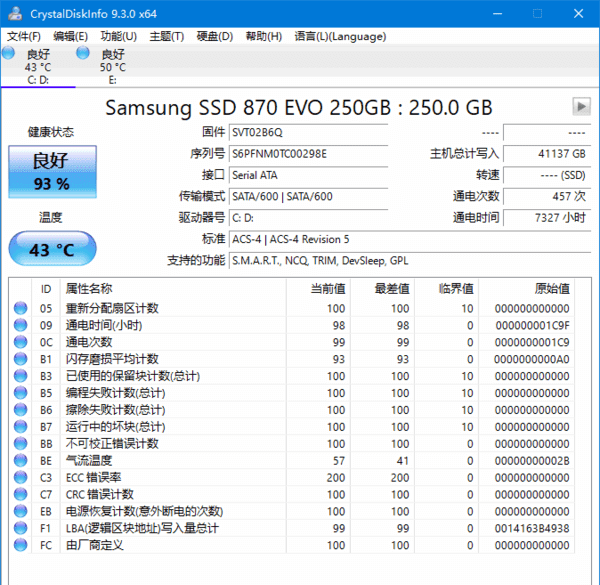
Task: Click power-on hours value 7327 小时
Action: coord(547,218)
